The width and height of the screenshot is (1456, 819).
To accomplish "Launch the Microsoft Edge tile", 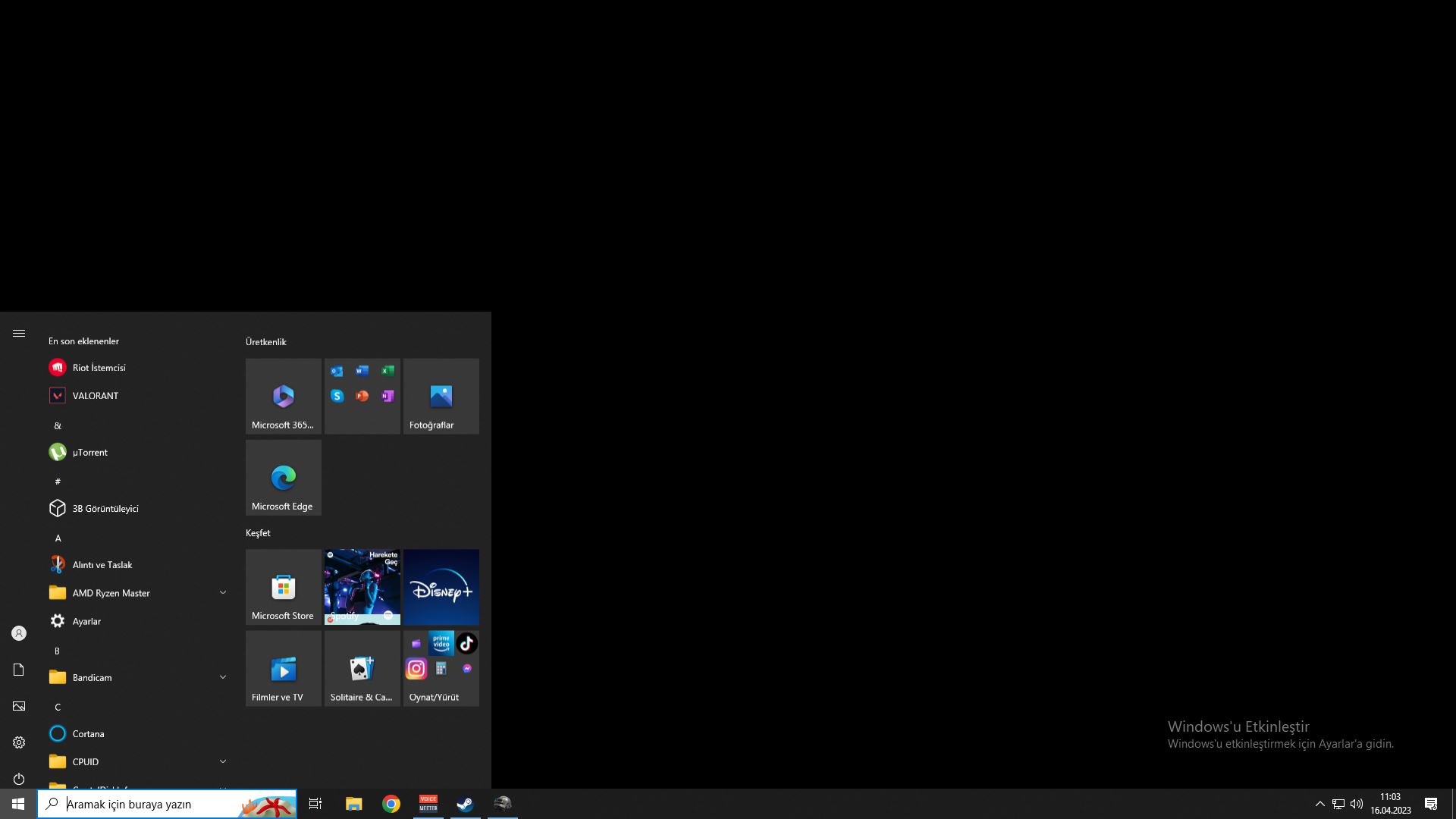I will [x=284, y=478].
